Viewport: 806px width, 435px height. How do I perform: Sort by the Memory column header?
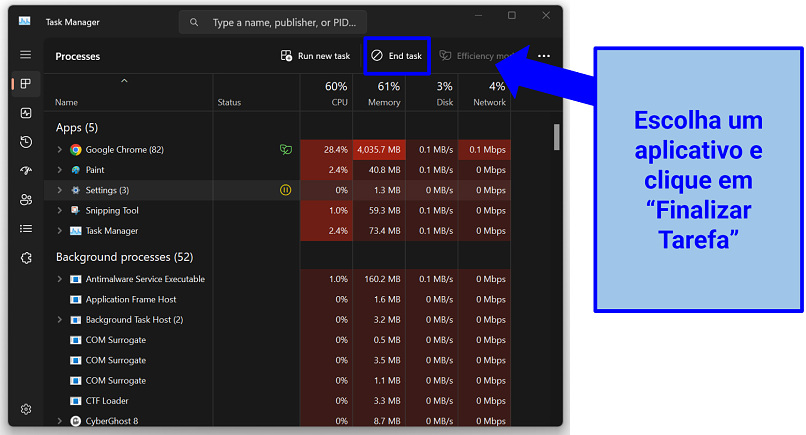379,93
